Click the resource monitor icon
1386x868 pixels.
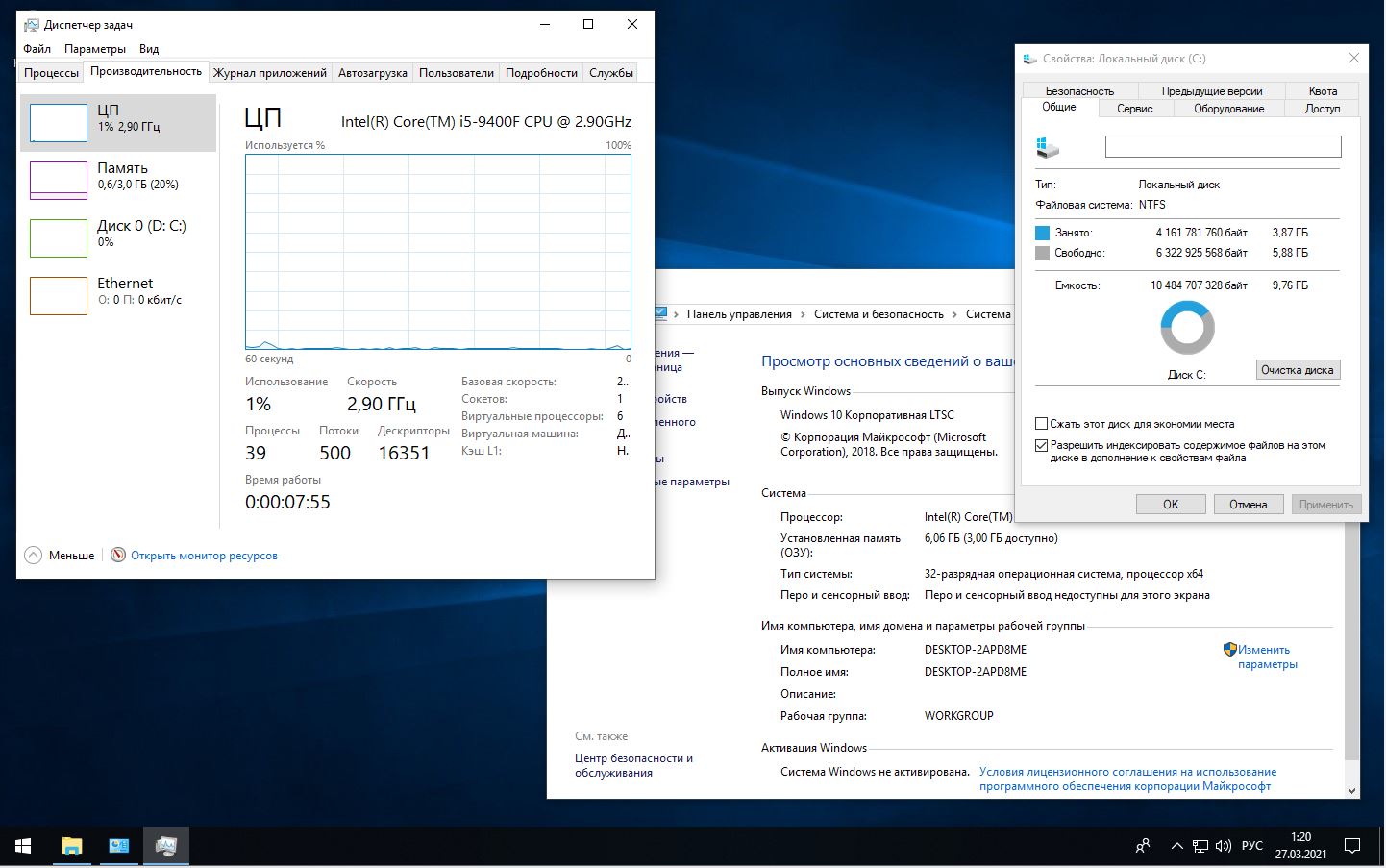pos(118,555)
